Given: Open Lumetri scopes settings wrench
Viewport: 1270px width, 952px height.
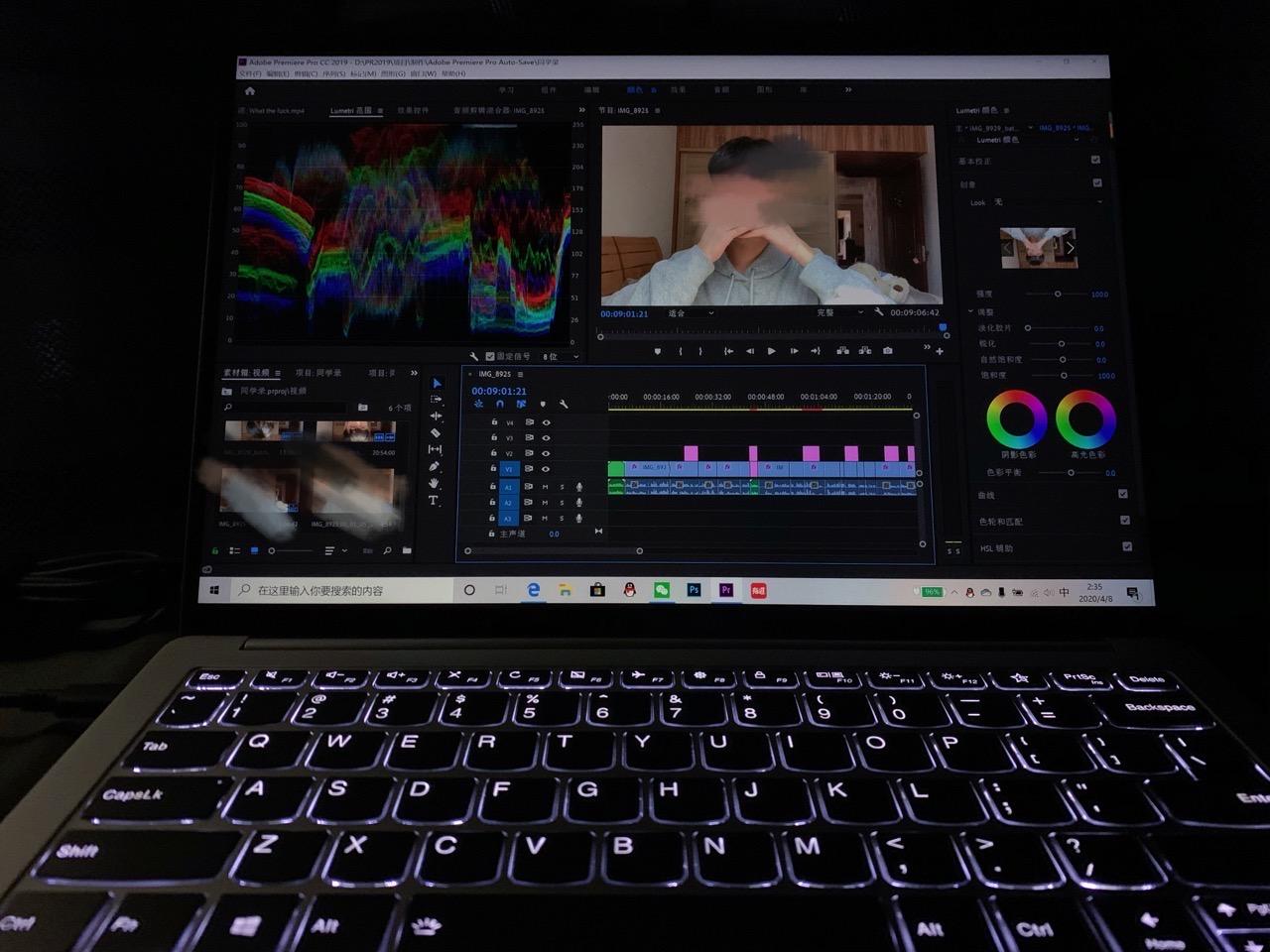Looking at the screenshot, I should (474, 356).
